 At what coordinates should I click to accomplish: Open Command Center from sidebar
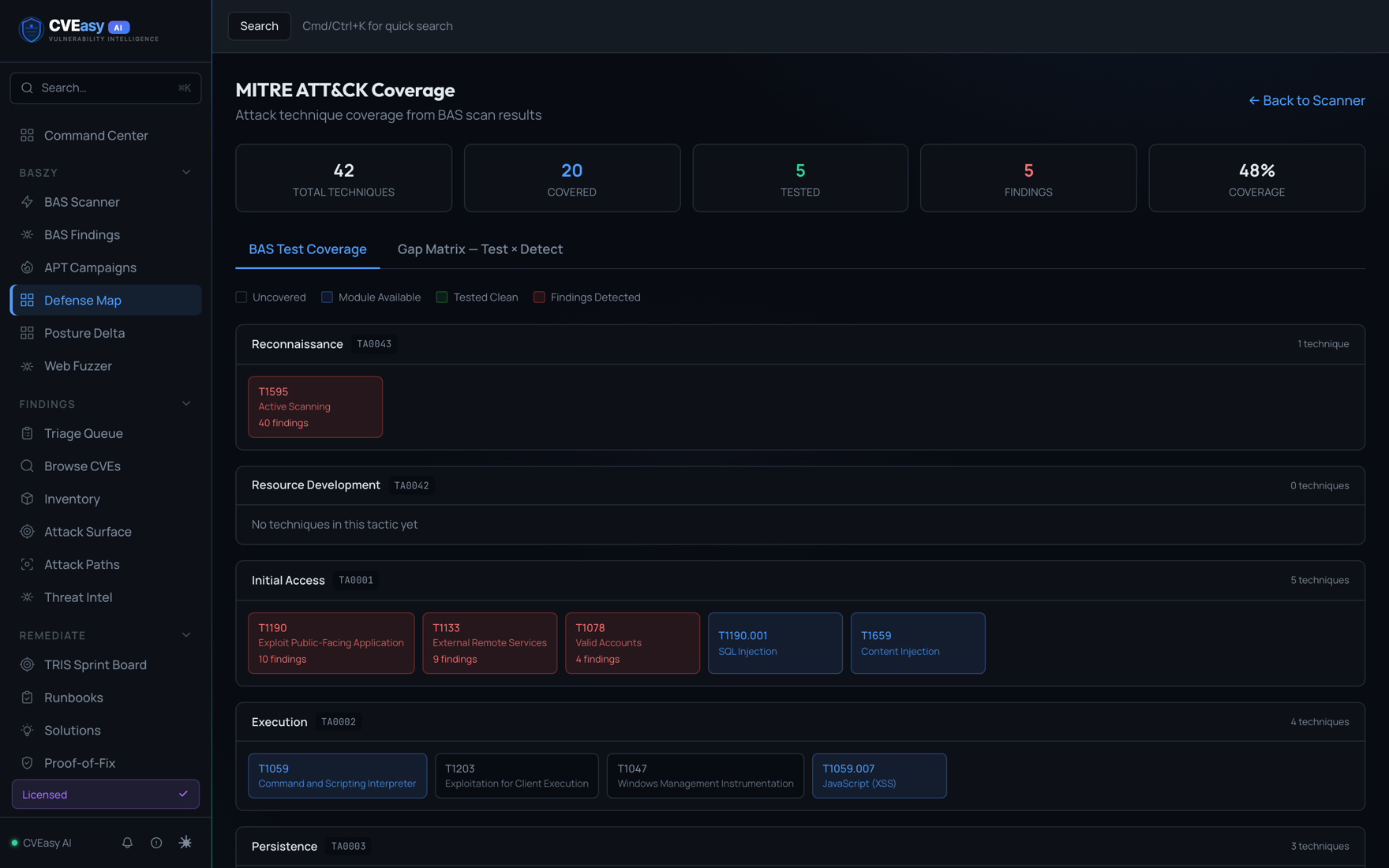(106, 135)
